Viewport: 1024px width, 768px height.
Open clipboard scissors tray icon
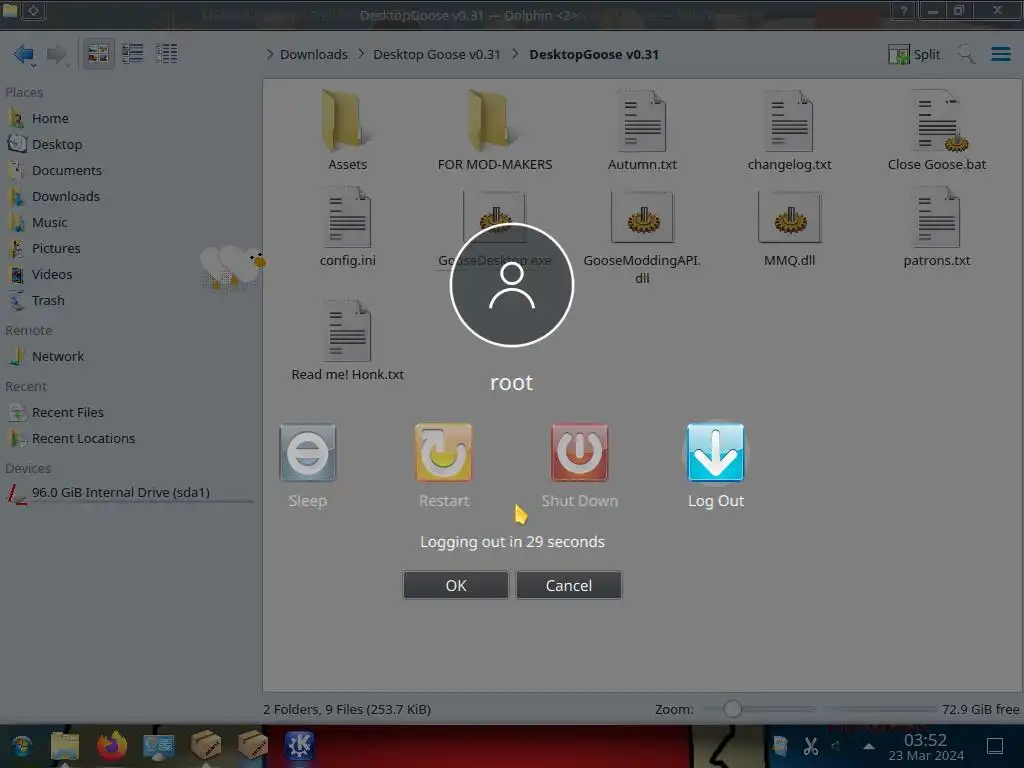coord(810,746)
